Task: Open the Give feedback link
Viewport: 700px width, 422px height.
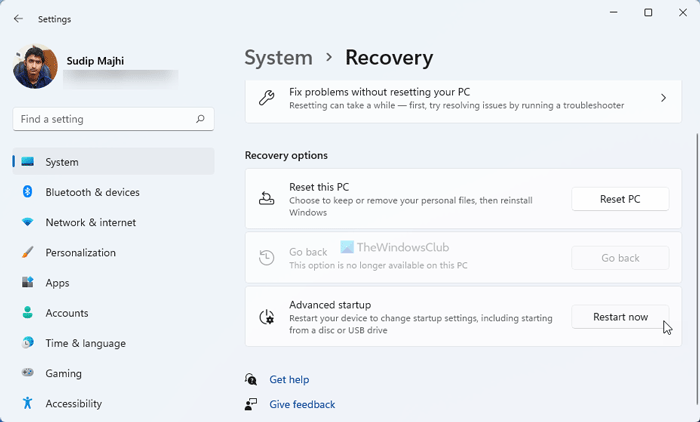Action: pyautogui.click(x=302, y=405)
